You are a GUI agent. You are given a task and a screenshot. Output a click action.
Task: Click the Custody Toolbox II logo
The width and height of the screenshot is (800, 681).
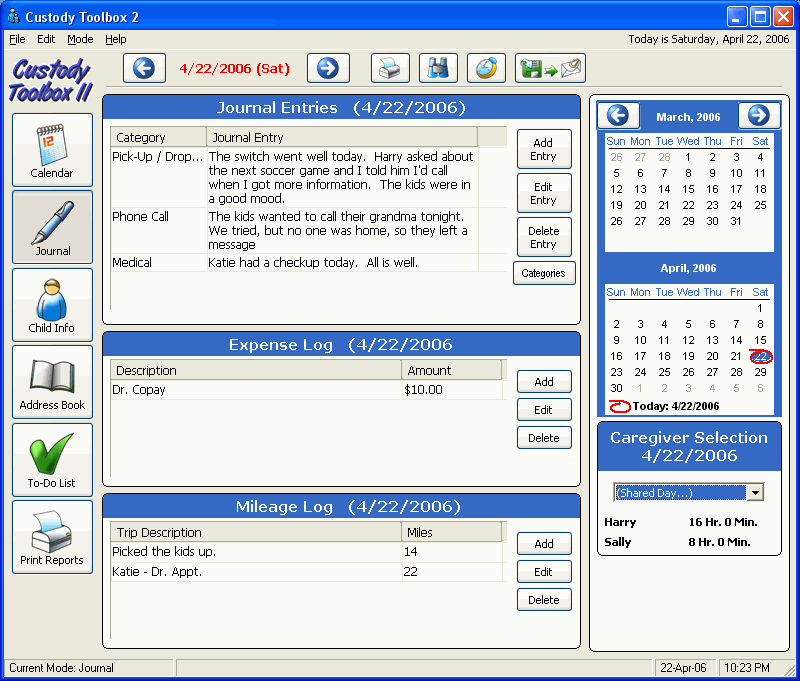tap(51, 81)
